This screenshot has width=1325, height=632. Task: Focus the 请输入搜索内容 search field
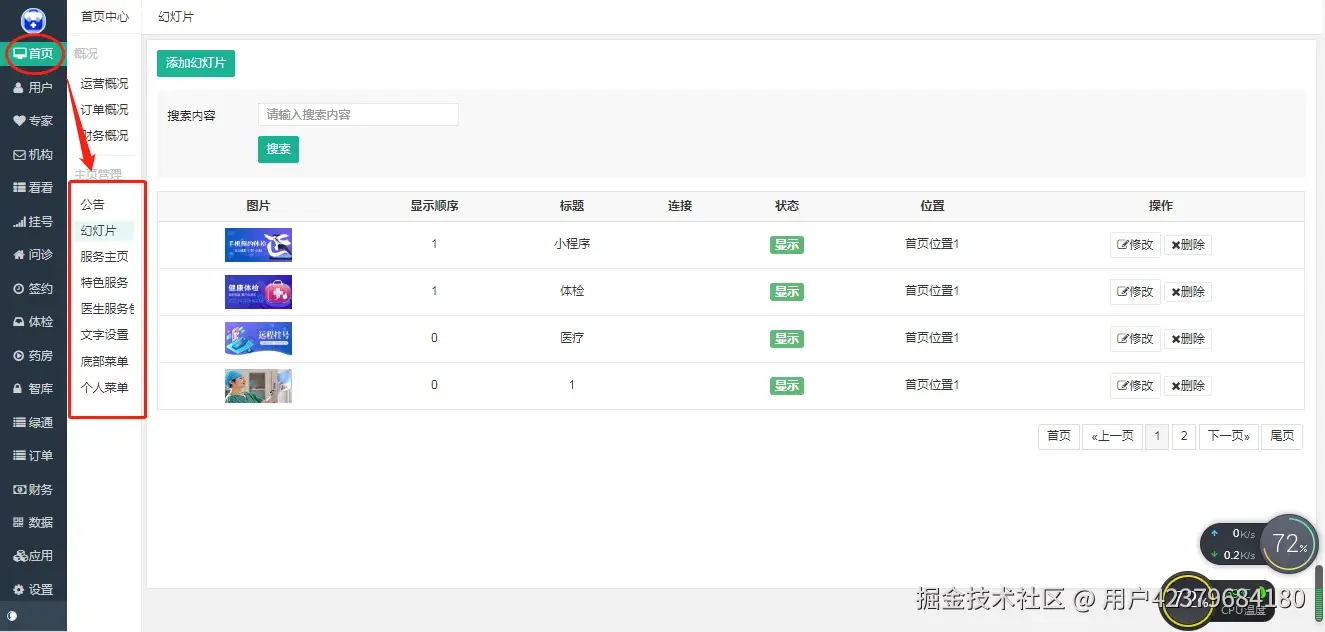pos(358,115)
